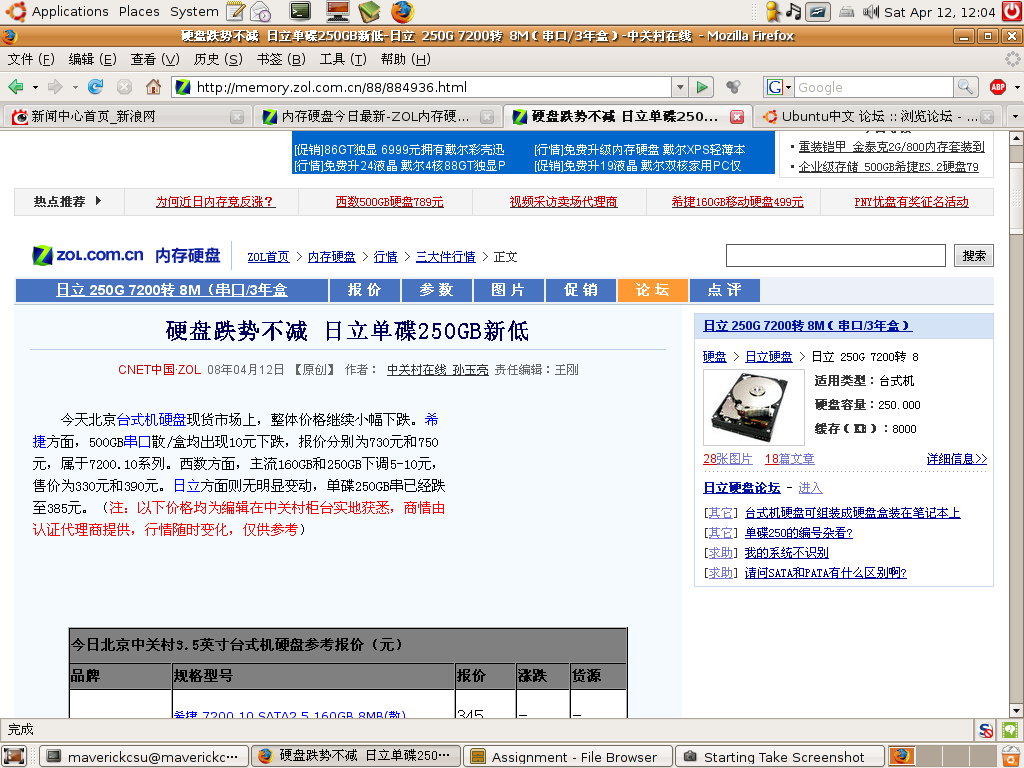Viewport: 1024px width, 768px height.
Task: Click the red shutdown power icon
Action: (x=1012, y=11)
